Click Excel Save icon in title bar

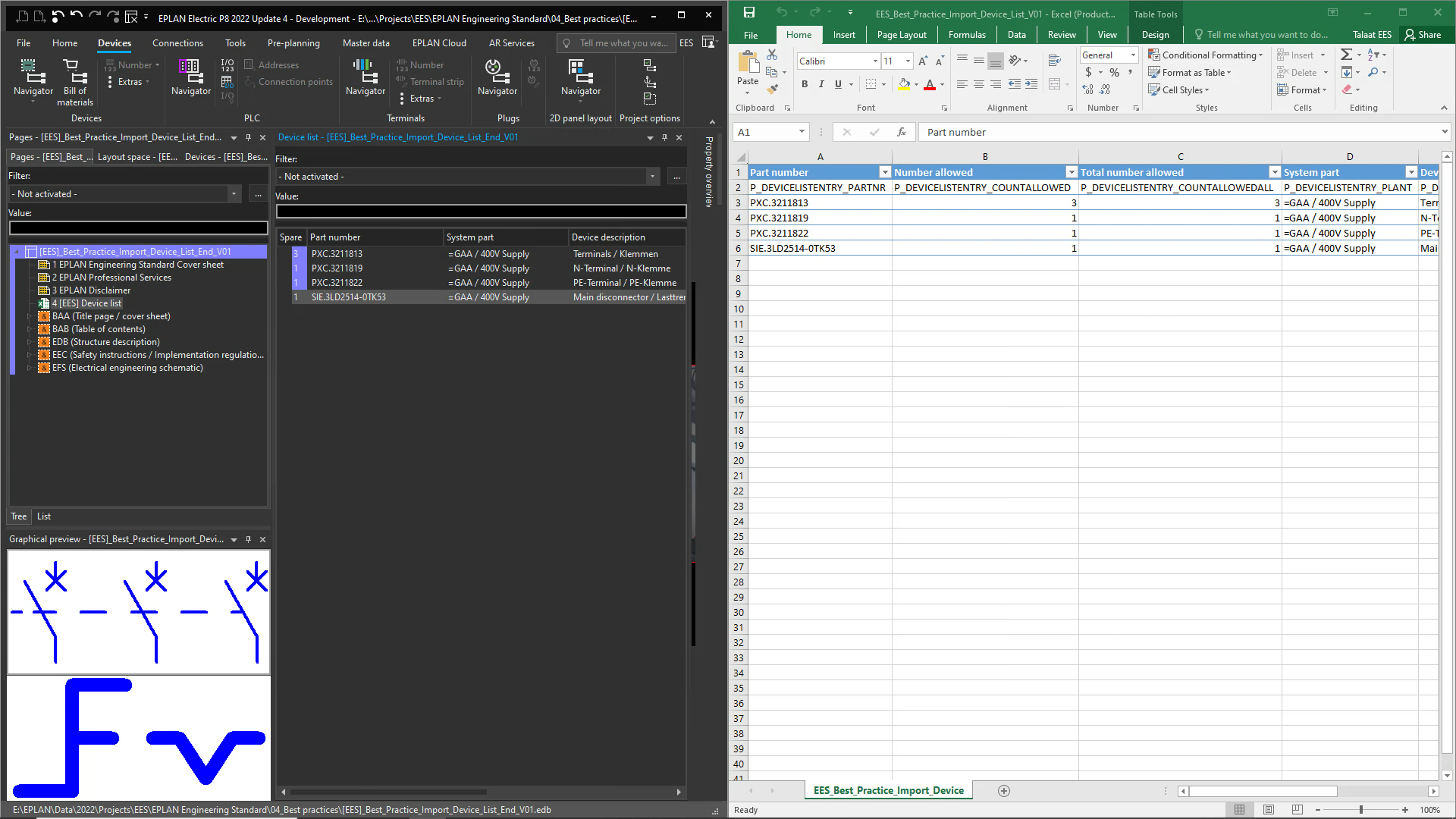[x=748, y=13]
